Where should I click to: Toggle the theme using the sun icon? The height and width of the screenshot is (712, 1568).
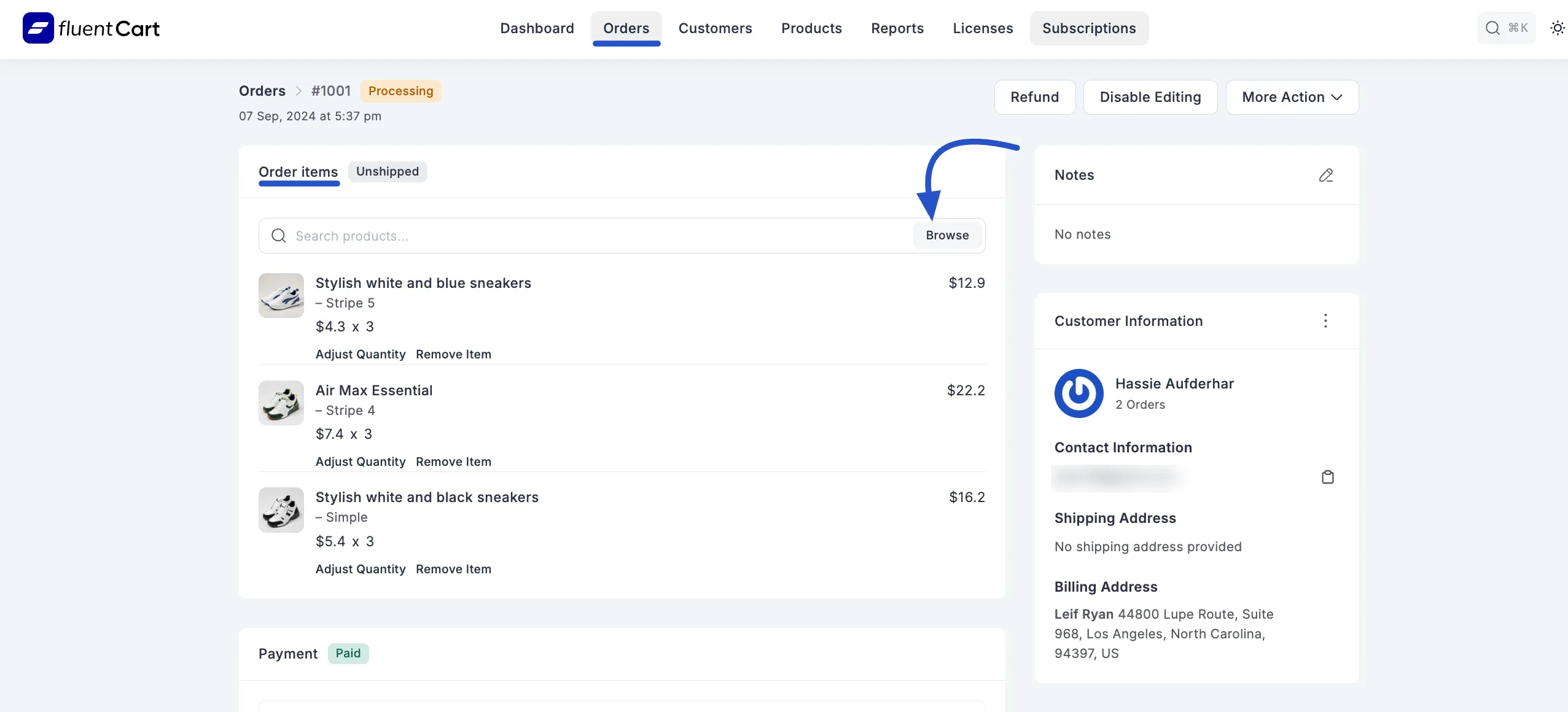tap(1556, 28)
